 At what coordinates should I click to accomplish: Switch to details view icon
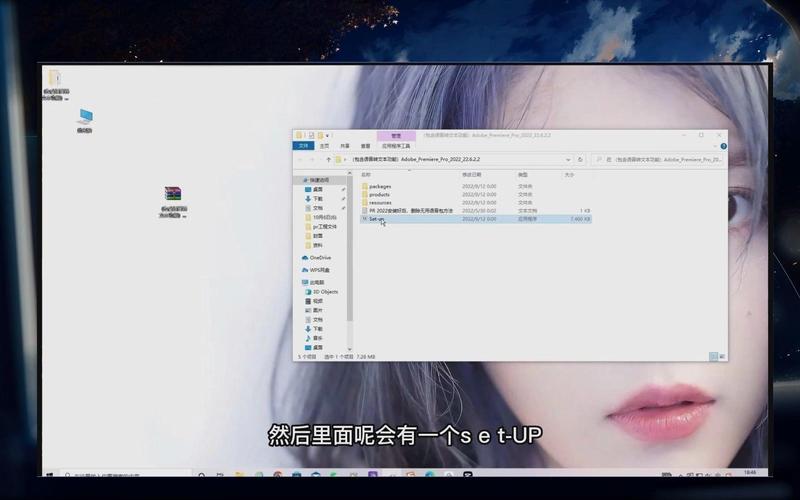(x=713, y=357)
